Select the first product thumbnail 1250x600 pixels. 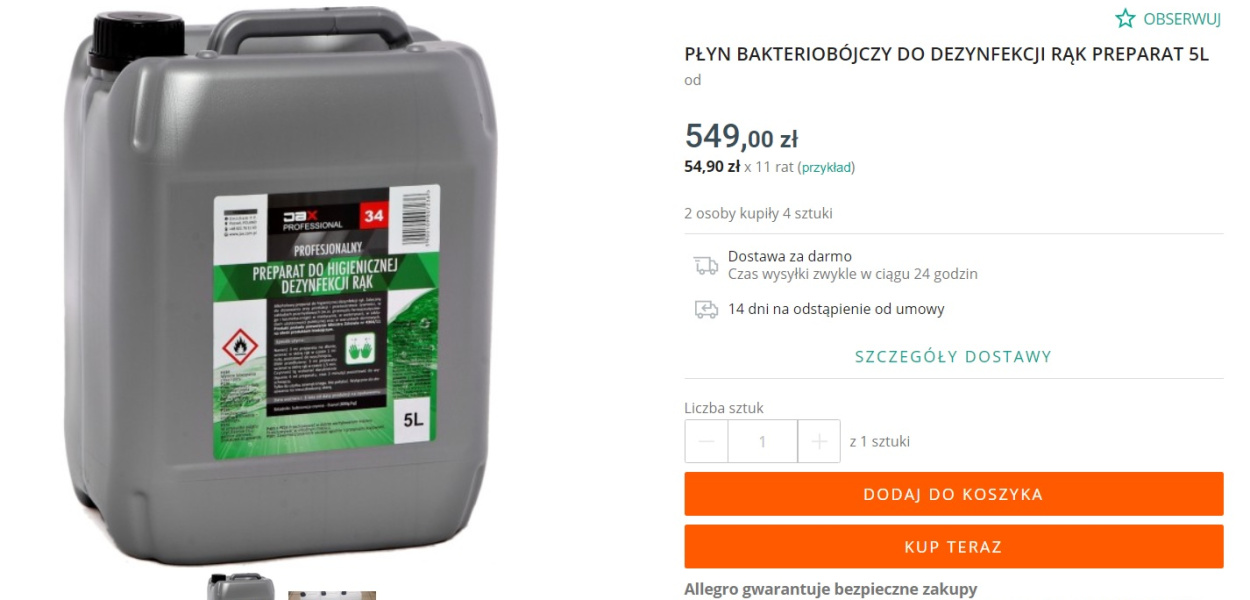click(x=241, y=587)
